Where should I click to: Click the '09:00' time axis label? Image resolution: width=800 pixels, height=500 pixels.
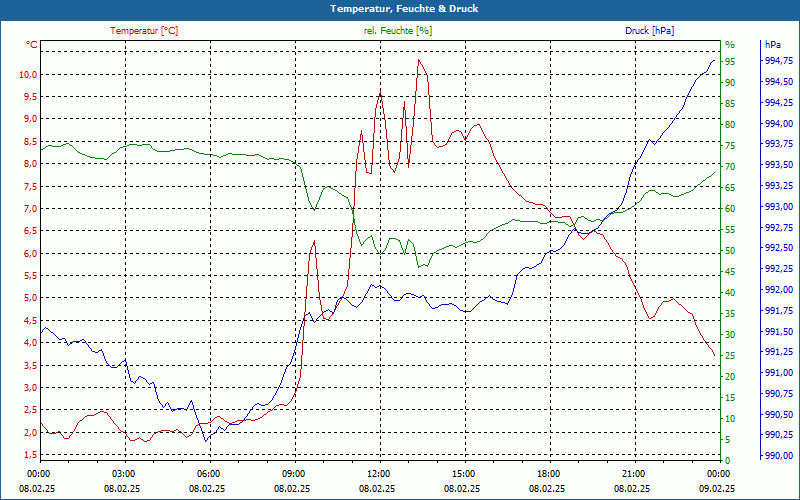click(293, 473)
